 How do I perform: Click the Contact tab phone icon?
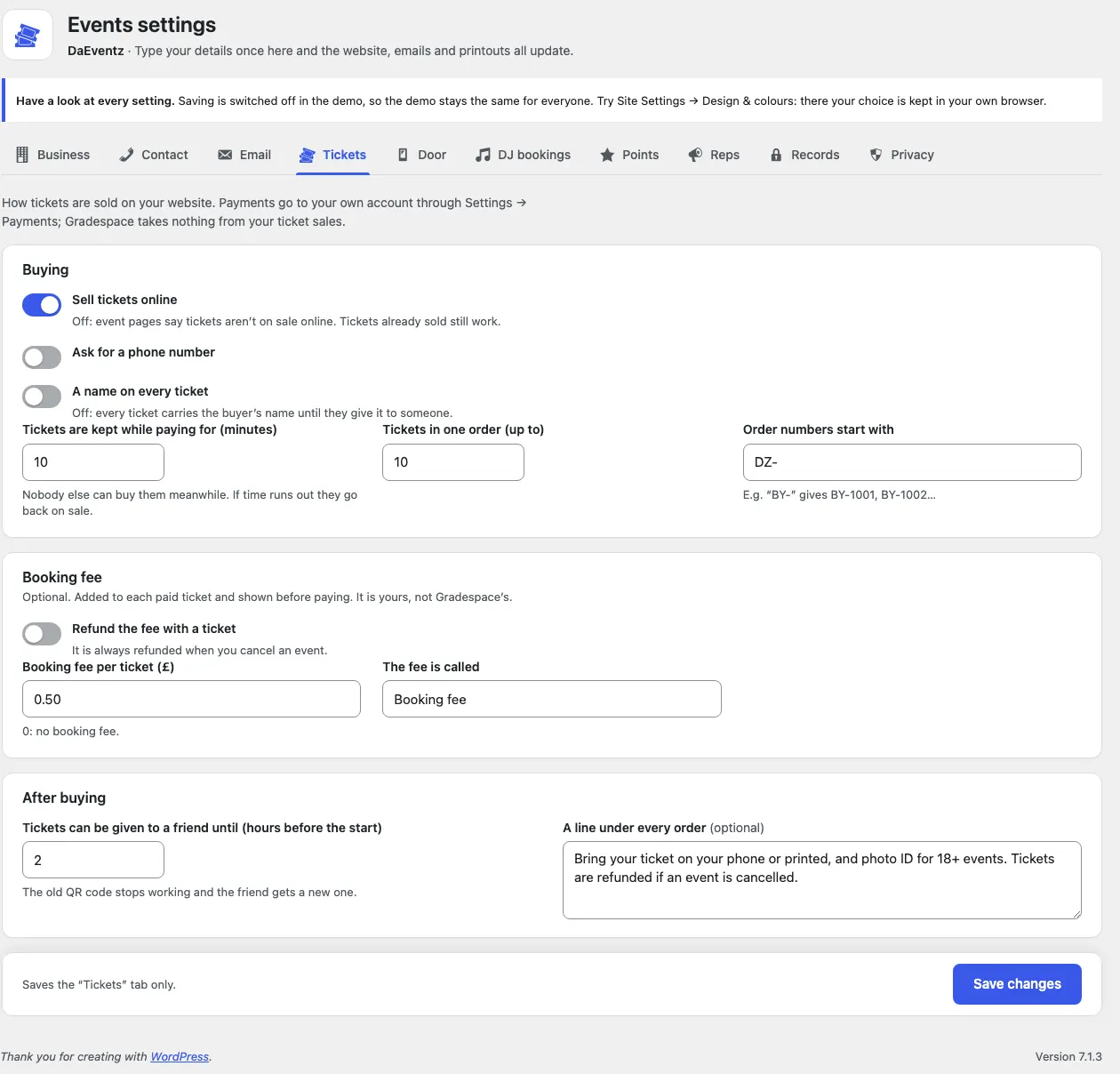[126, 155]
